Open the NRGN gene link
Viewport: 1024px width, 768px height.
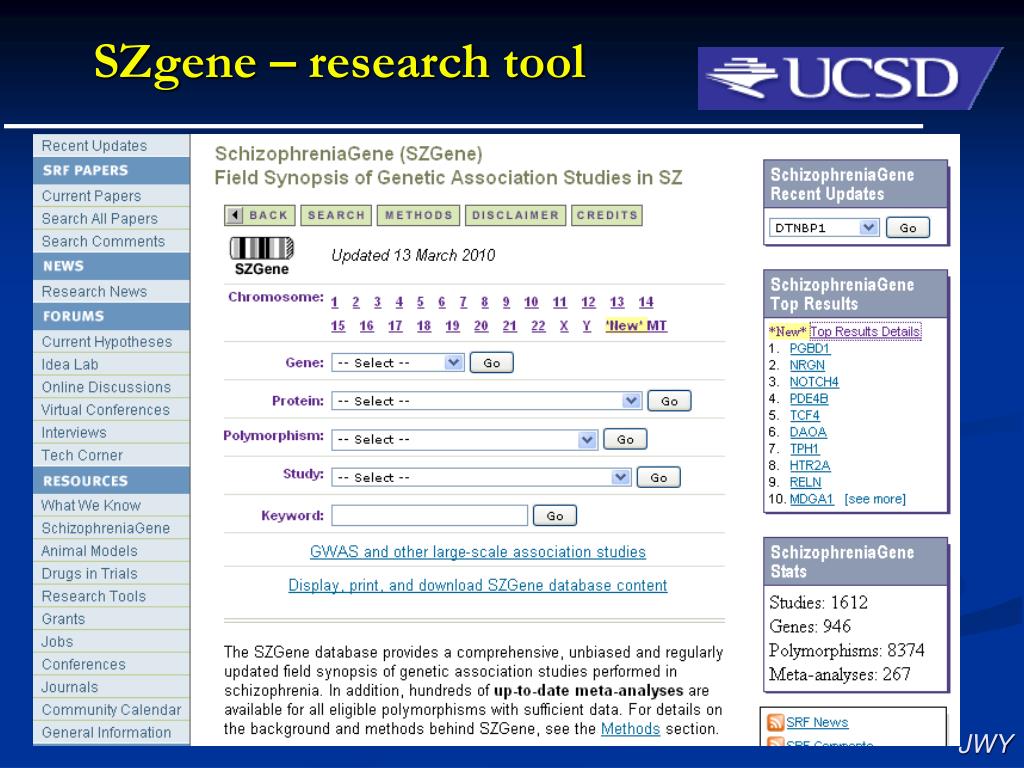[807, 365]
